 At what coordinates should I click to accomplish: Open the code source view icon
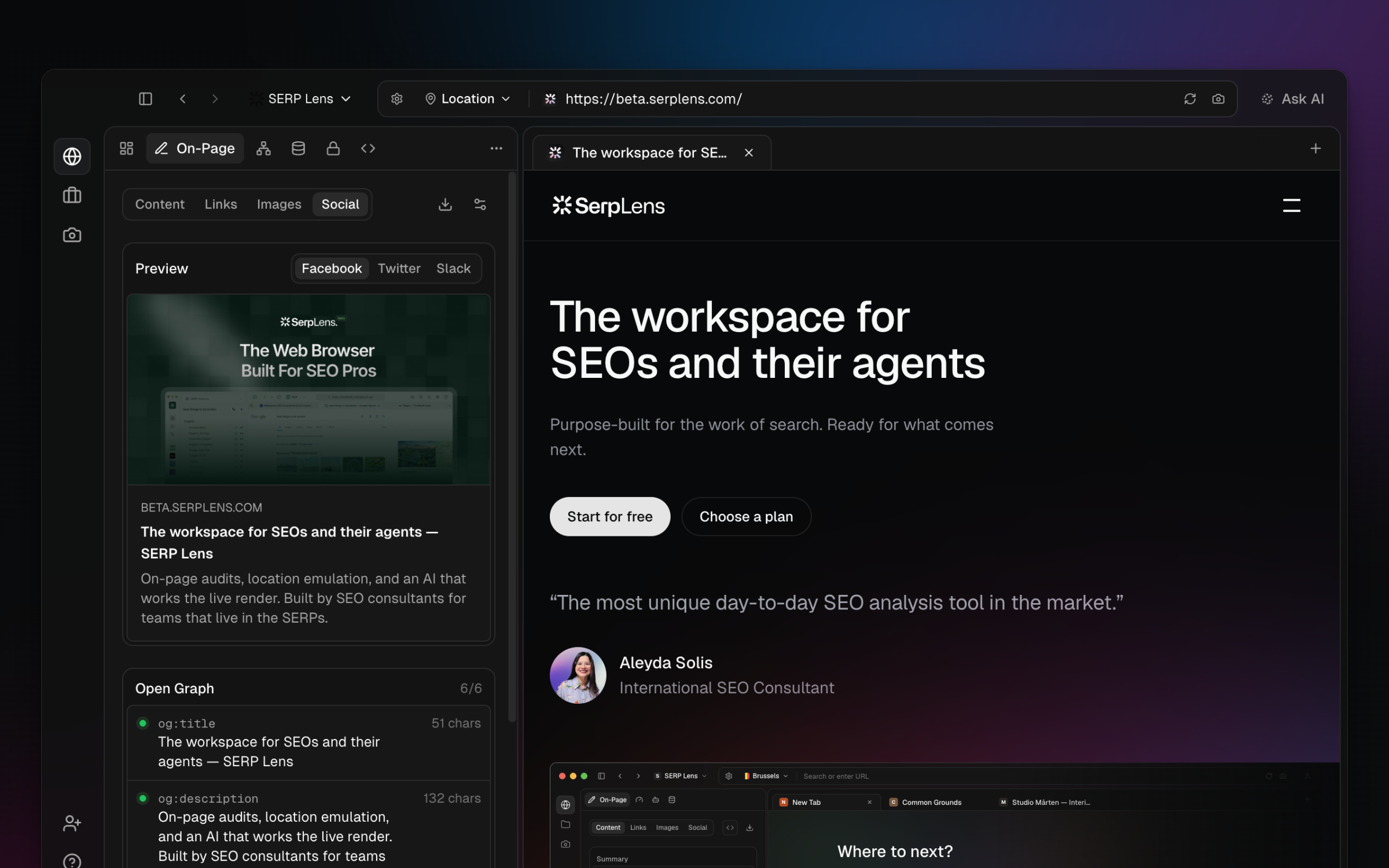368,149
